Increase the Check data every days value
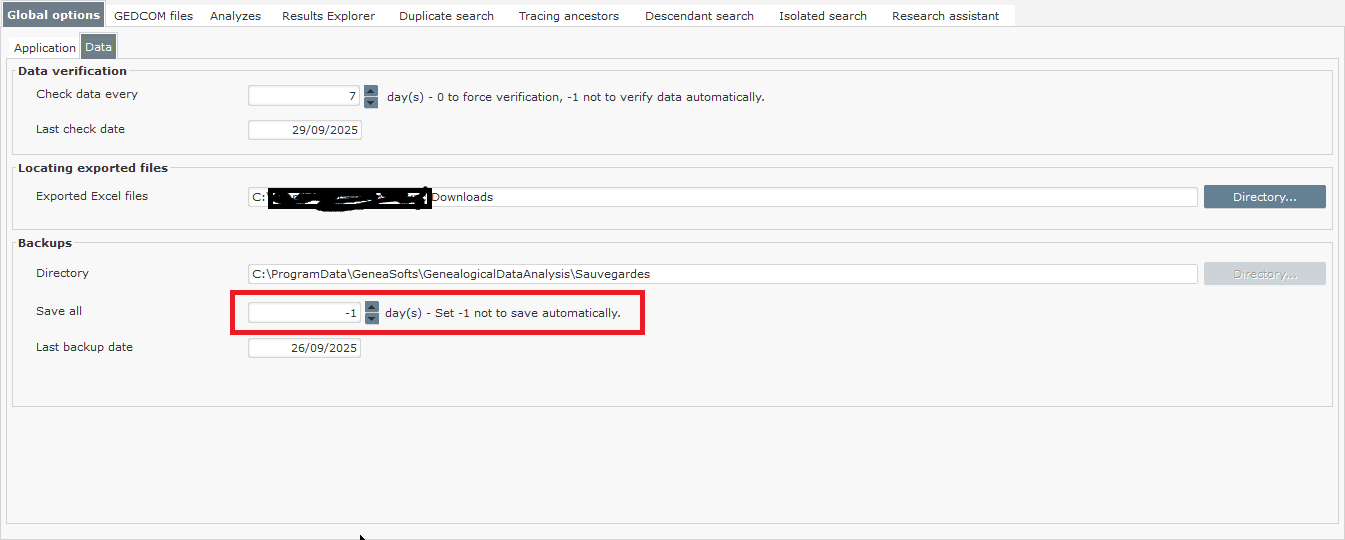1345x540 pixels. [x=371, y=91]
